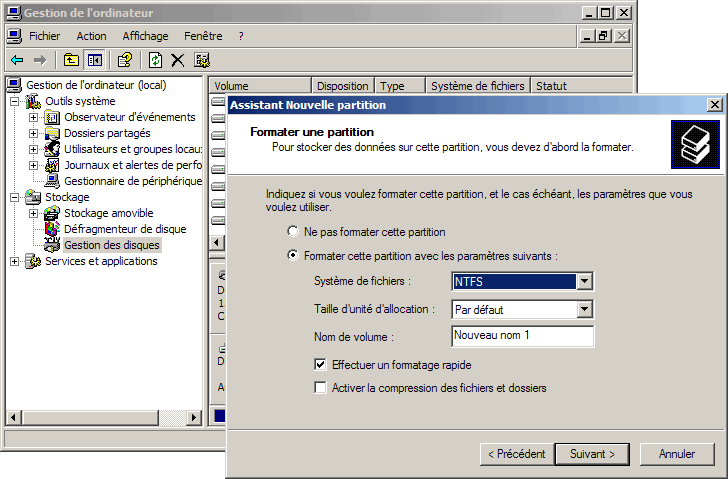Click the up one level folder icon
728x479 pixels.
tap(71, 61)
